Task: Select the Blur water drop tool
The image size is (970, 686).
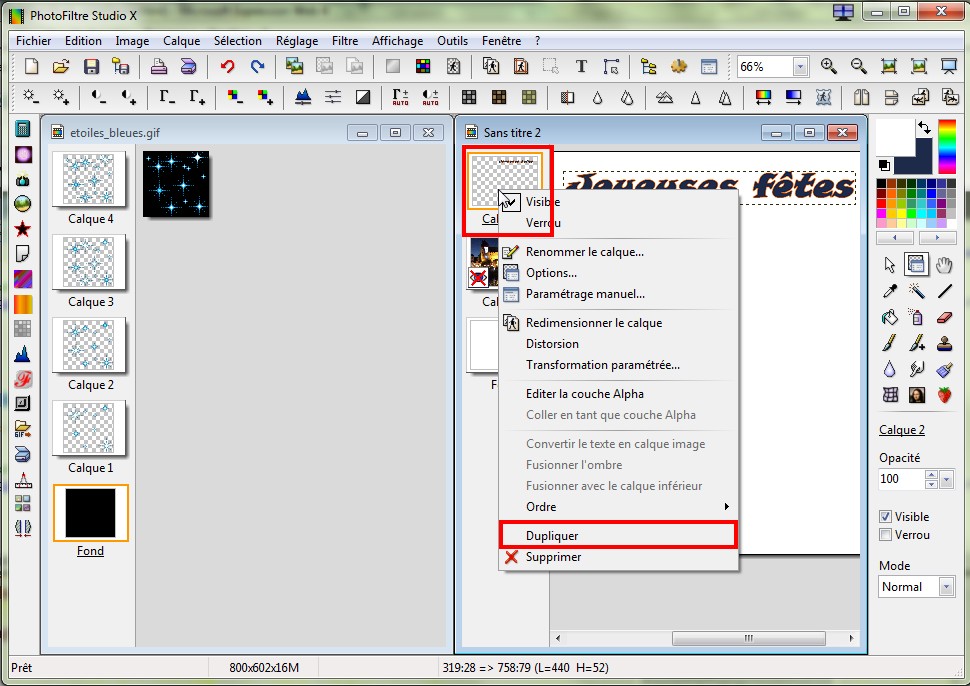Action: [890, 369]
